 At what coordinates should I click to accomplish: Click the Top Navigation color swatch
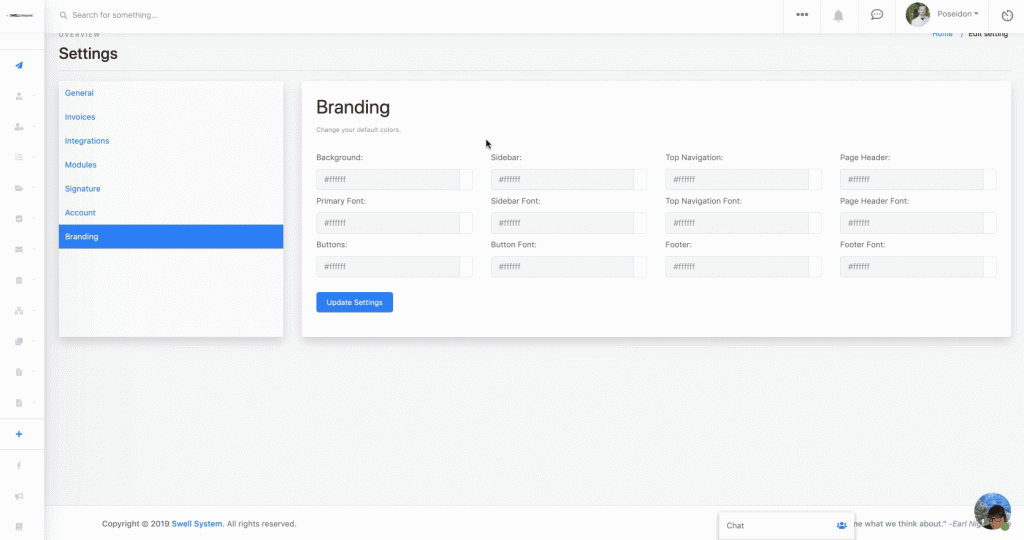coord(815,180)
